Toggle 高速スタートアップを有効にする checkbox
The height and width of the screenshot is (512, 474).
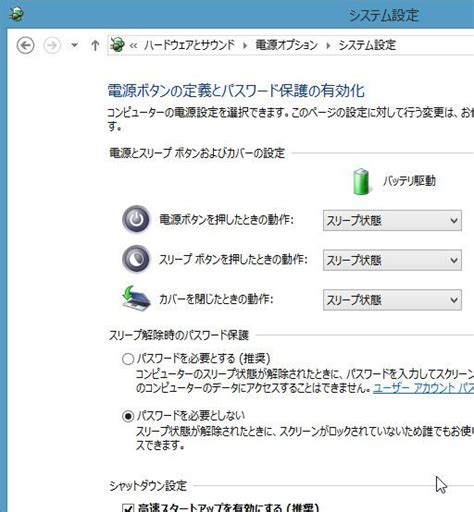128,508
